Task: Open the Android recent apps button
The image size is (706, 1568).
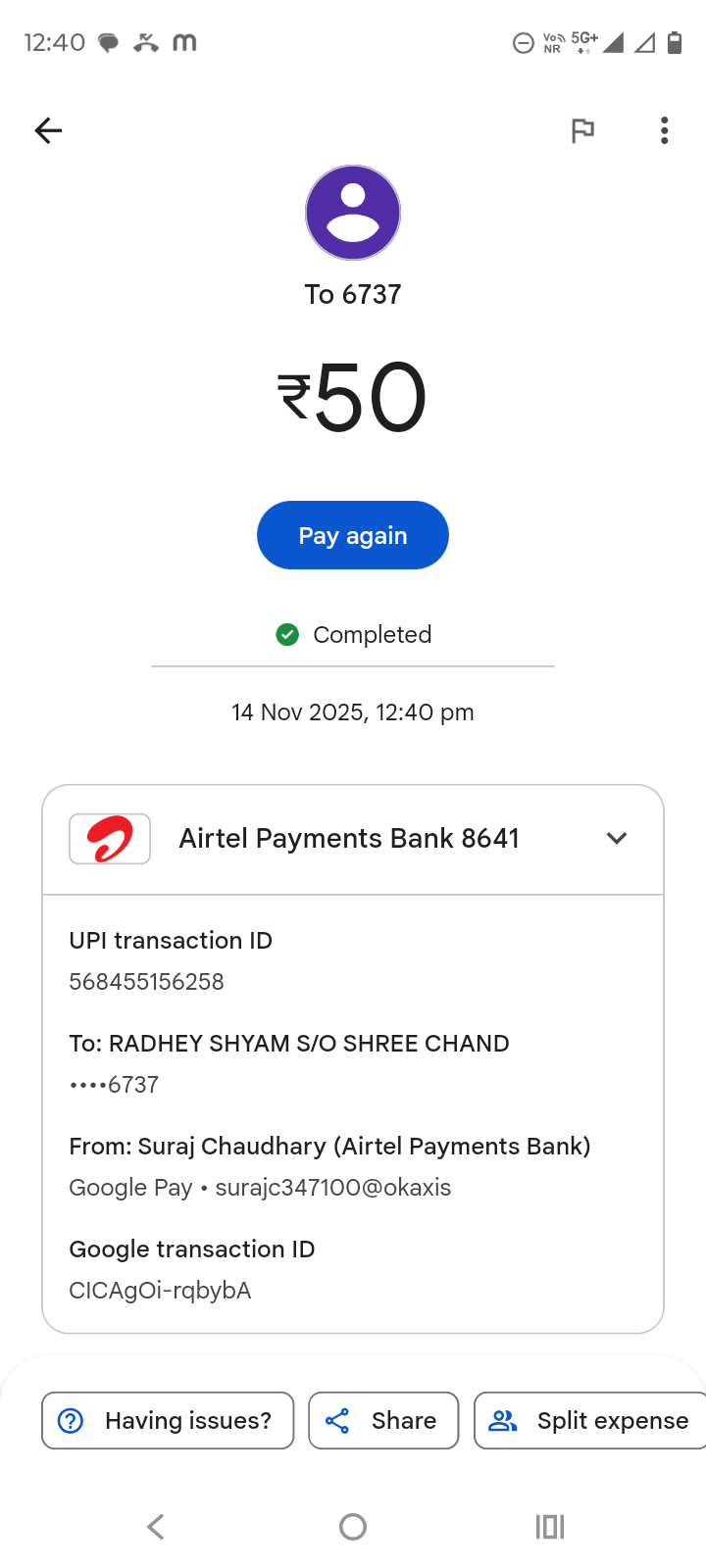Action: pyautogui.click(x=550, y=1526)
